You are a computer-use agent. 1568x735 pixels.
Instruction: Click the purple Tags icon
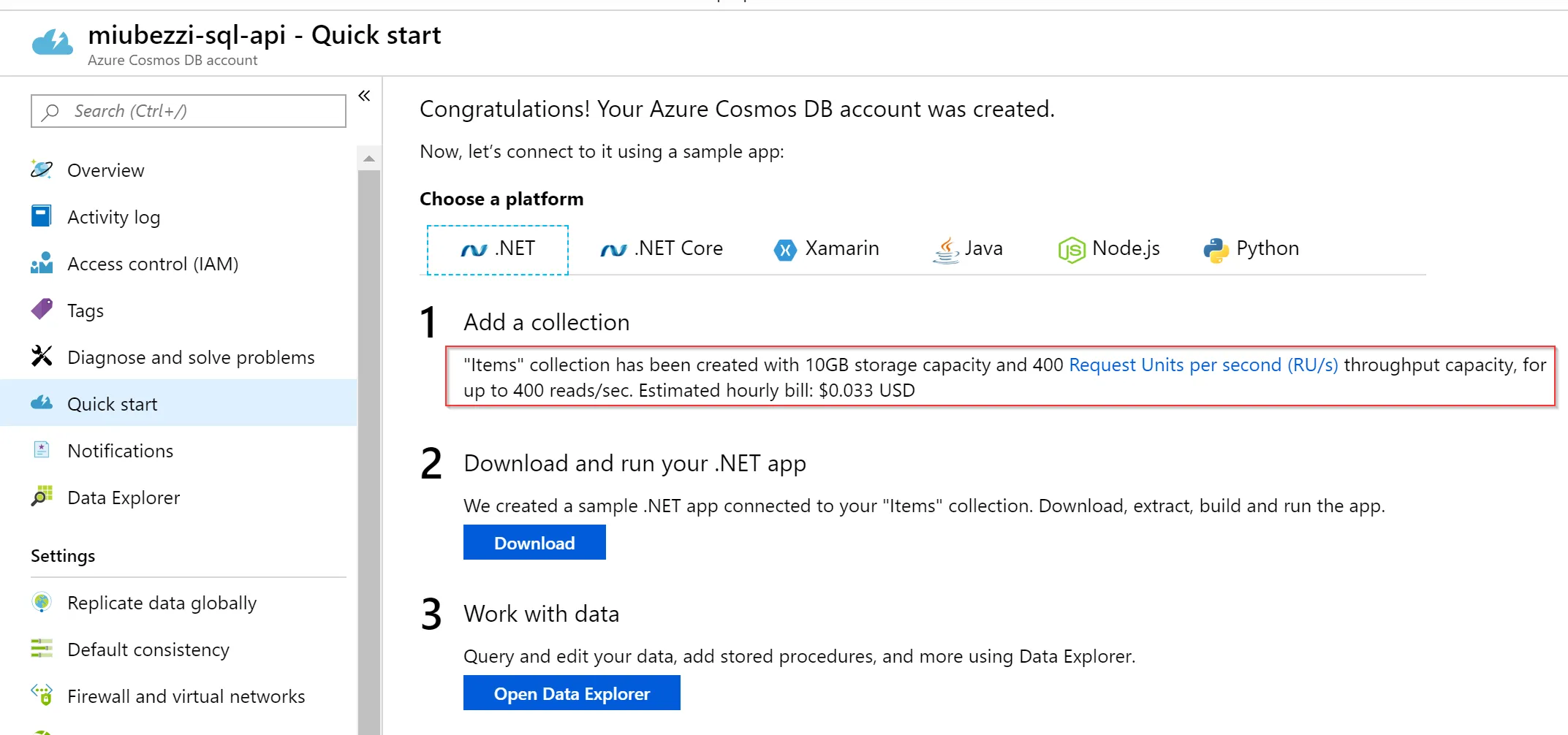tap(42, 310)
